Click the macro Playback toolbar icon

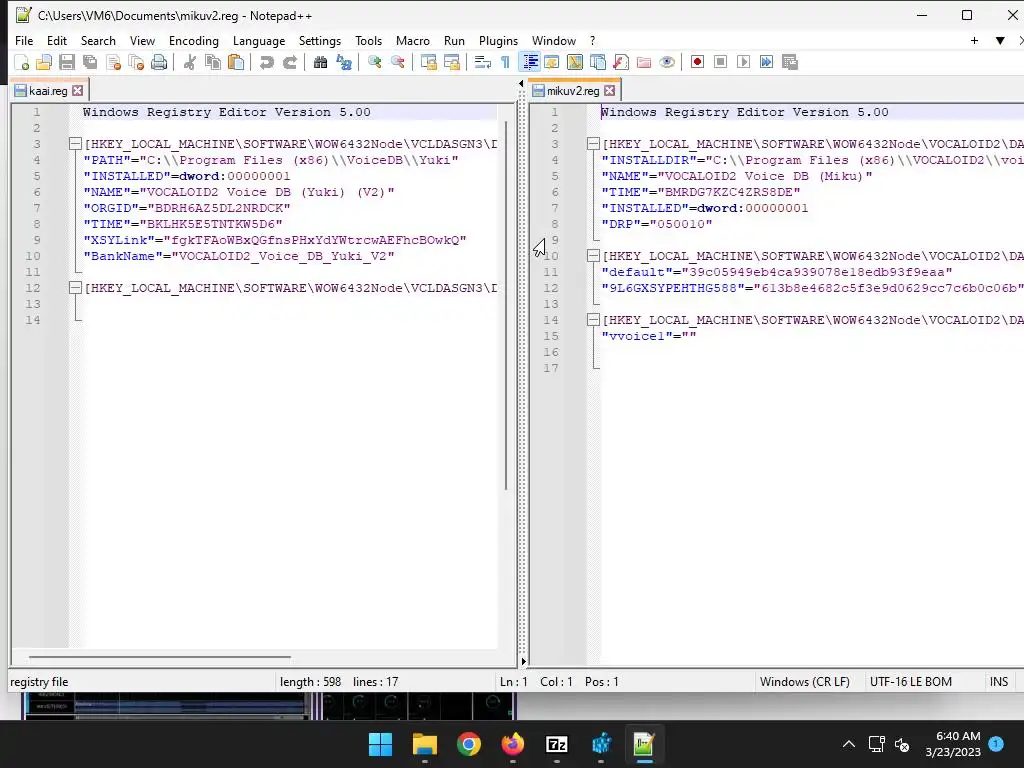[743, 62]
